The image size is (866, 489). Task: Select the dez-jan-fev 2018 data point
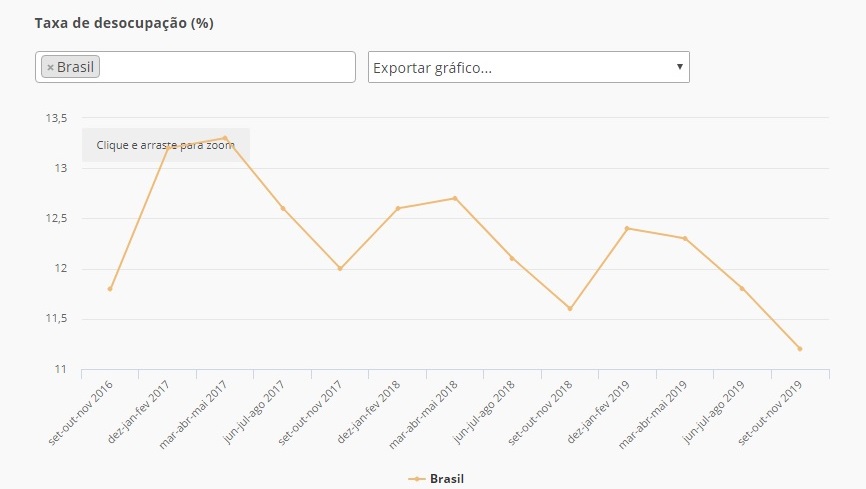(398, 208)
